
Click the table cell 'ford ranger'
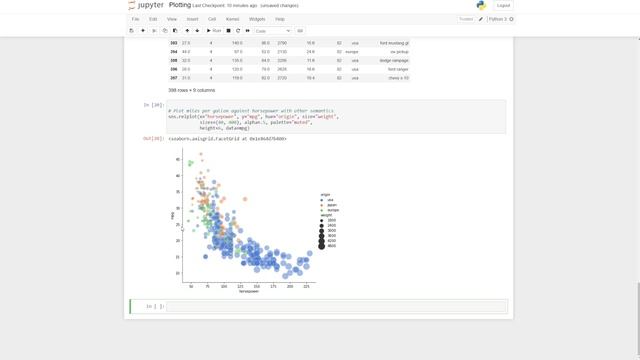tap(398, 69)
